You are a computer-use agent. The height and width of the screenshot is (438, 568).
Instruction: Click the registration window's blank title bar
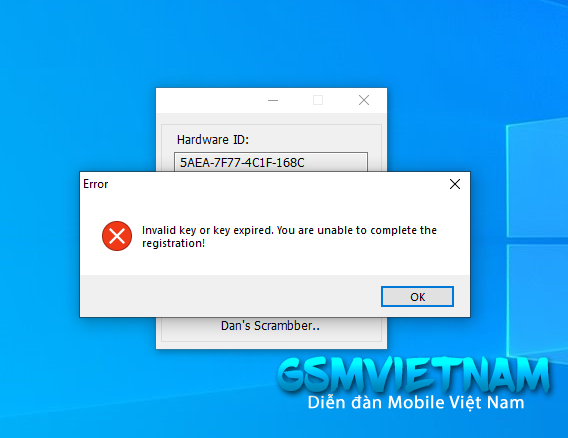click(x=208, y=100)
